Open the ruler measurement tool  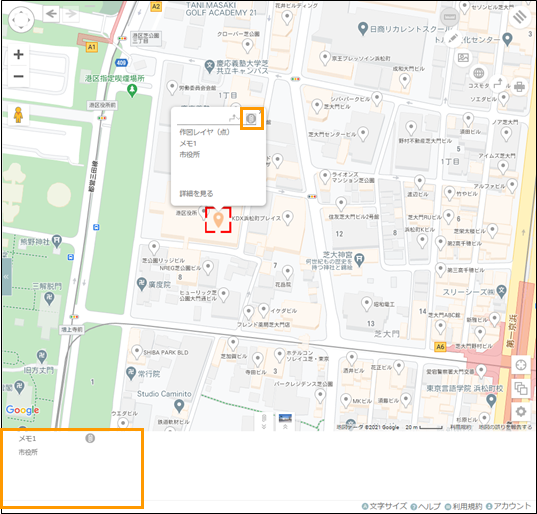pos(450,17)
